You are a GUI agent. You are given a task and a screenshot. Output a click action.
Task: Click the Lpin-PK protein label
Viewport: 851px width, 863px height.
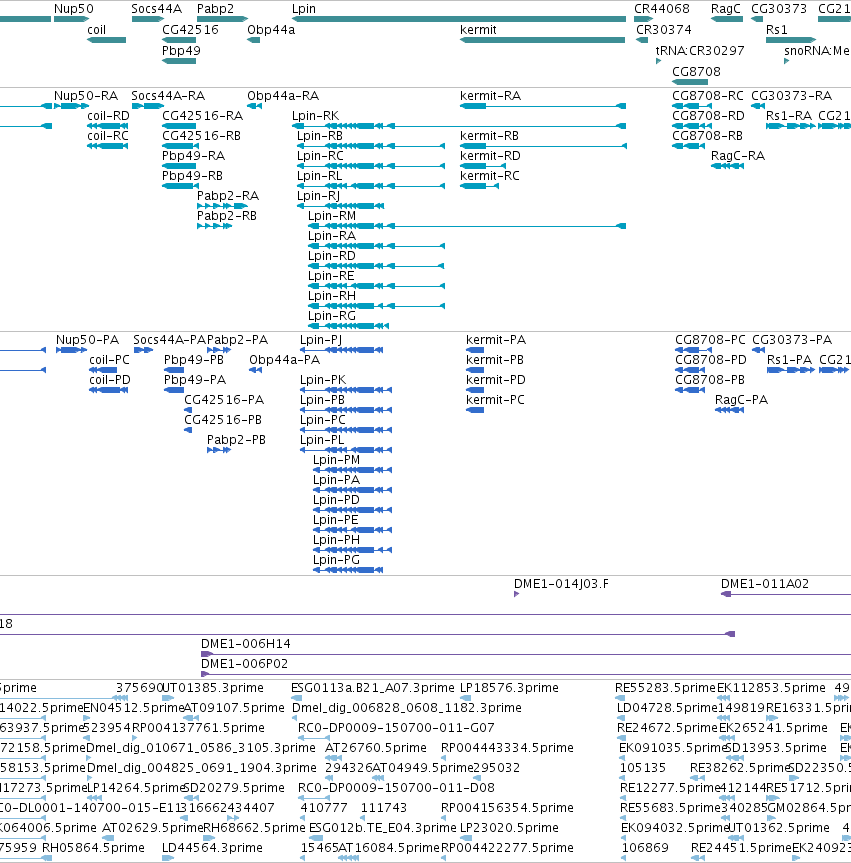coord(323,380)
